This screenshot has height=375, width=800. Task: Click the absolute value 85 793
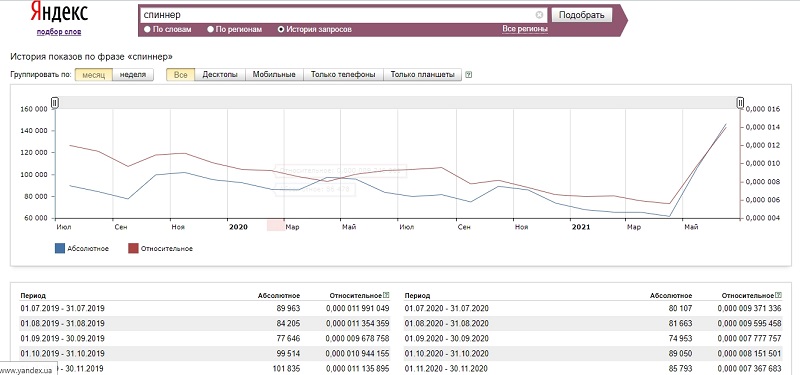680,368
